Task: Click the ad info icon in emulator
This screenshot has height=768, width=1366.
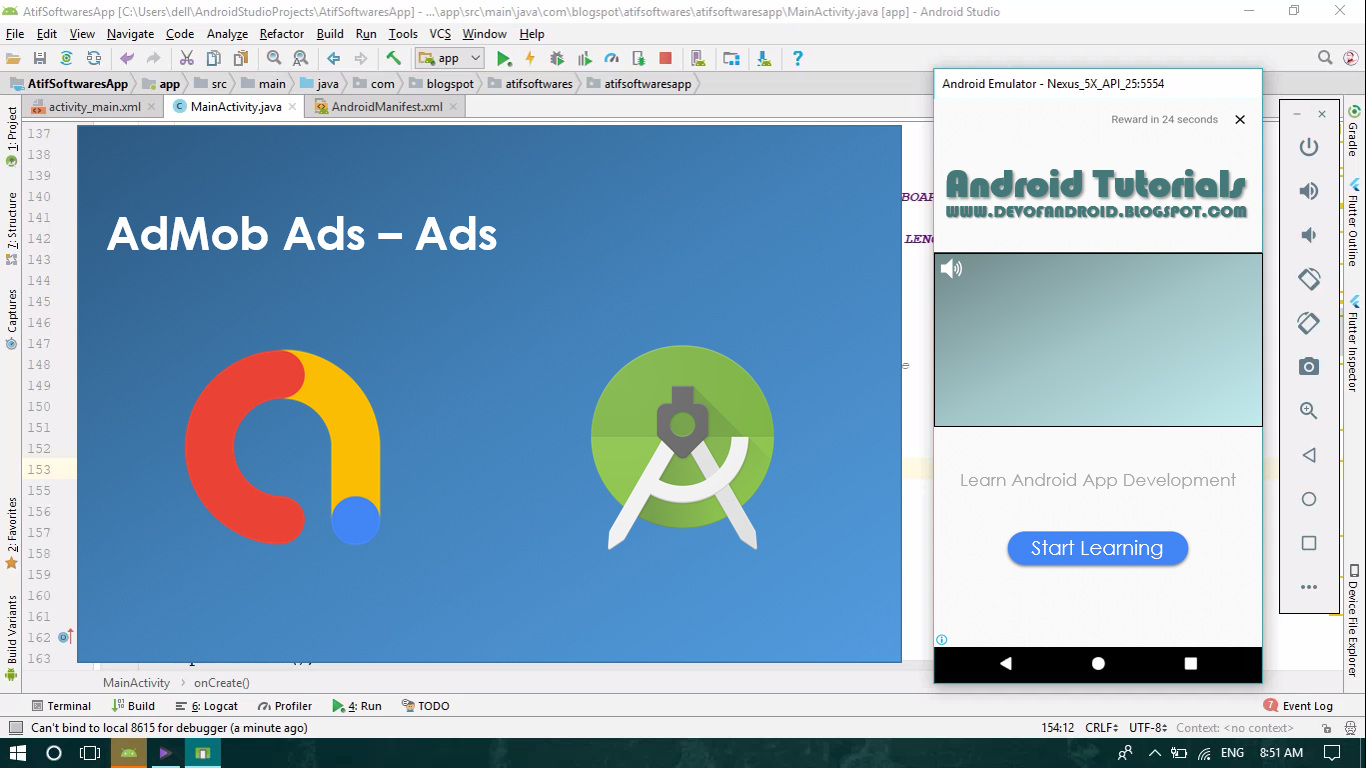Action: [942, 640]
